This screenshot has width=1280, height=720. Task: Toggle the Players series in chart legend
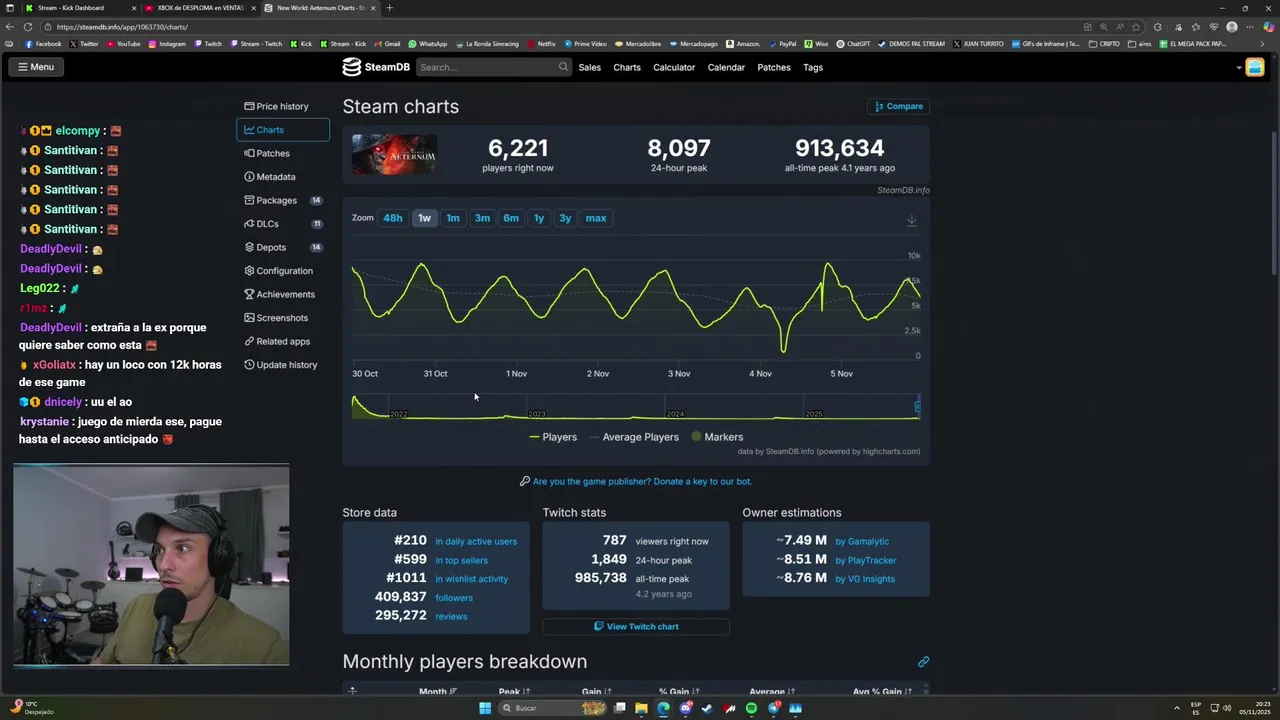point(553,437)
